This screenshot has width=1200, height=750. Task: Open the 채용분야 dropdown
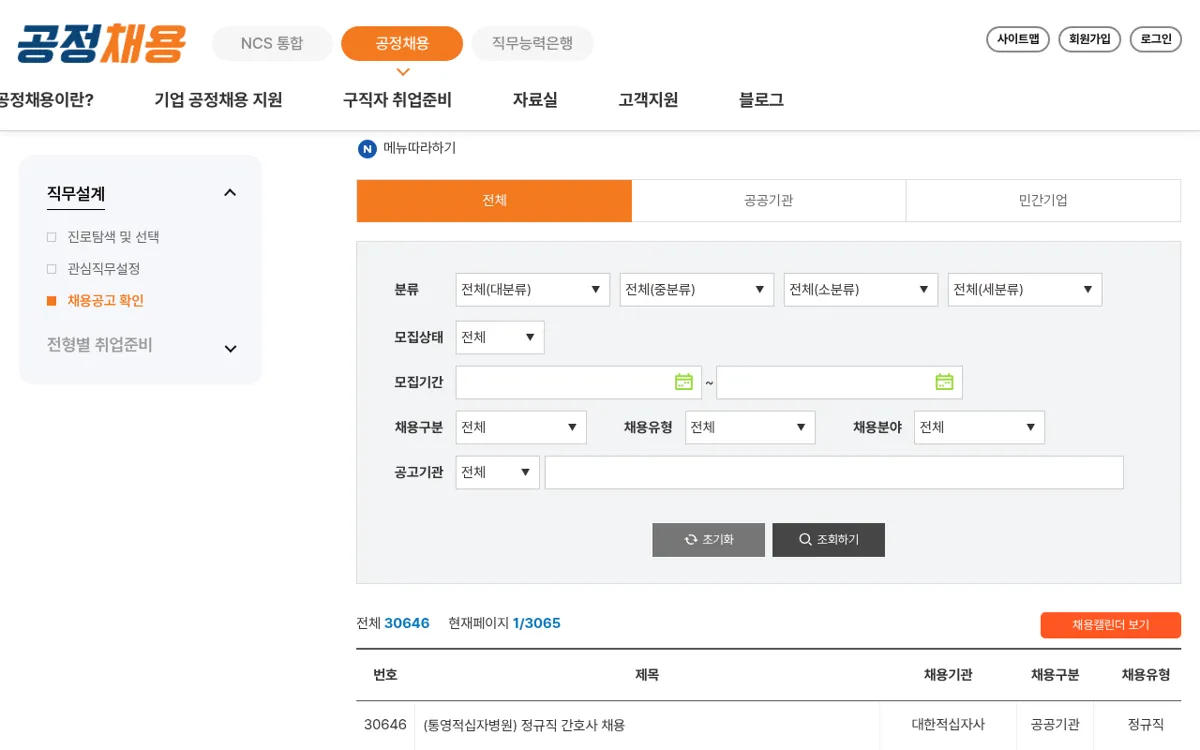(979, 427)
